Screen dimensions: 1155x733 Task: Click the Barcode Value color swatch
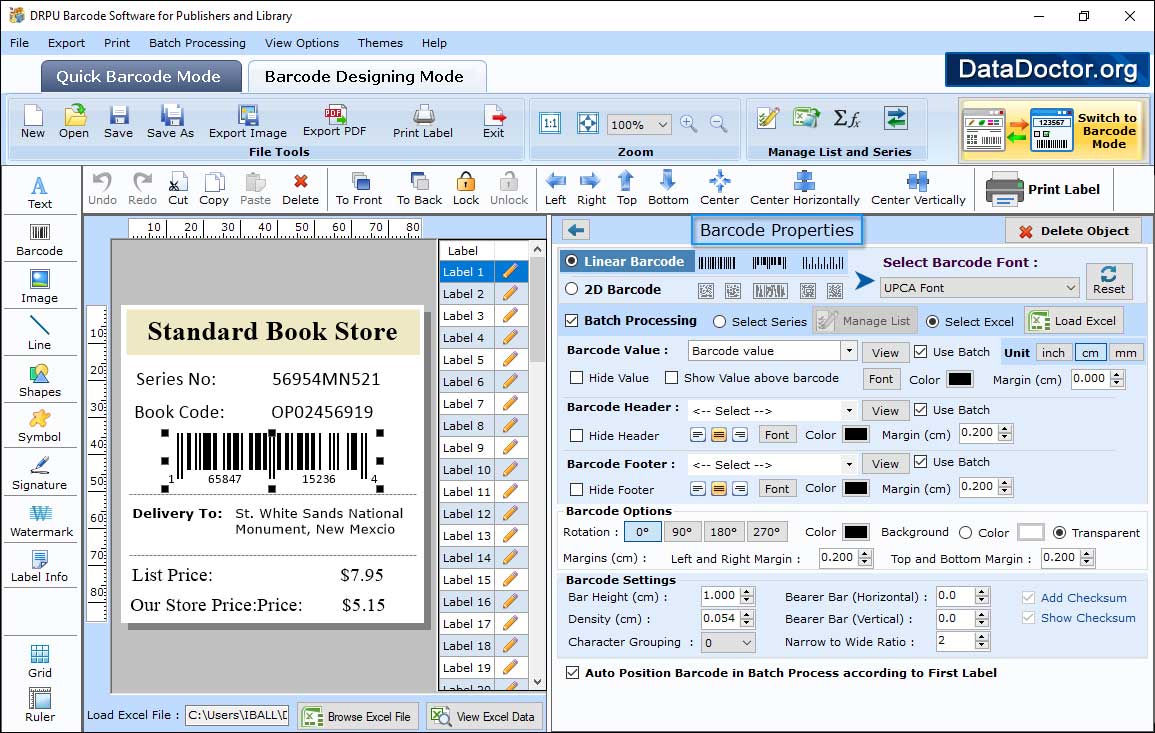tap(960, 379)
